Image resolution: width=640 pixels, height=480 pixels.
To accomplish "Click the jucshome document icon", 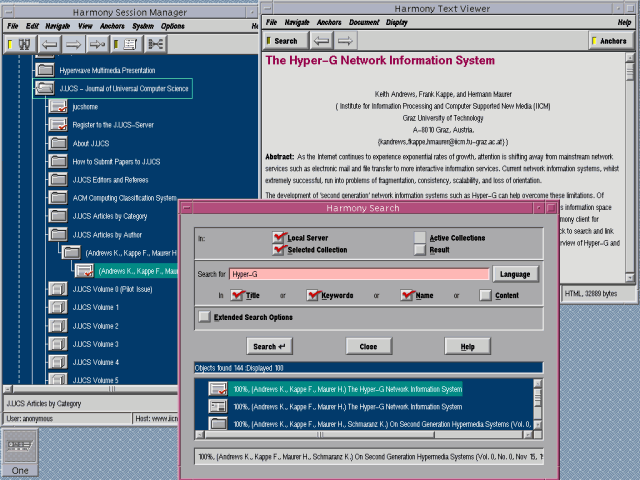I will tap(58, 107).
